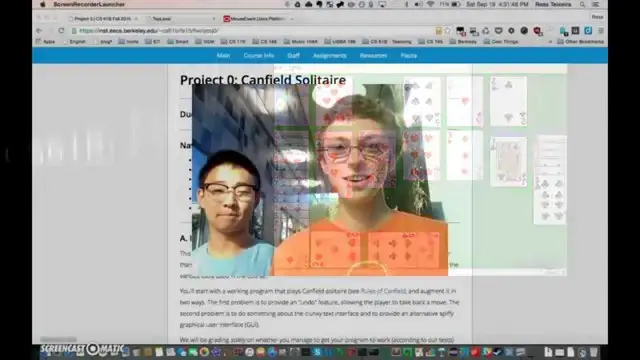The width and height of the screenshot is (640, 360).
Task: Open Spotlight search magnifier
Action: click(582, 4)
